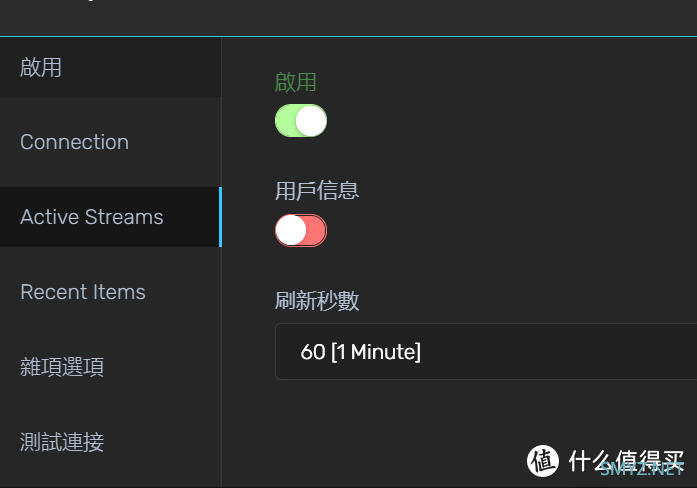Click the green 啟用 label above the switch
Image resolution: width=697 pixels, height=488 pixels.
coord(296,82)
